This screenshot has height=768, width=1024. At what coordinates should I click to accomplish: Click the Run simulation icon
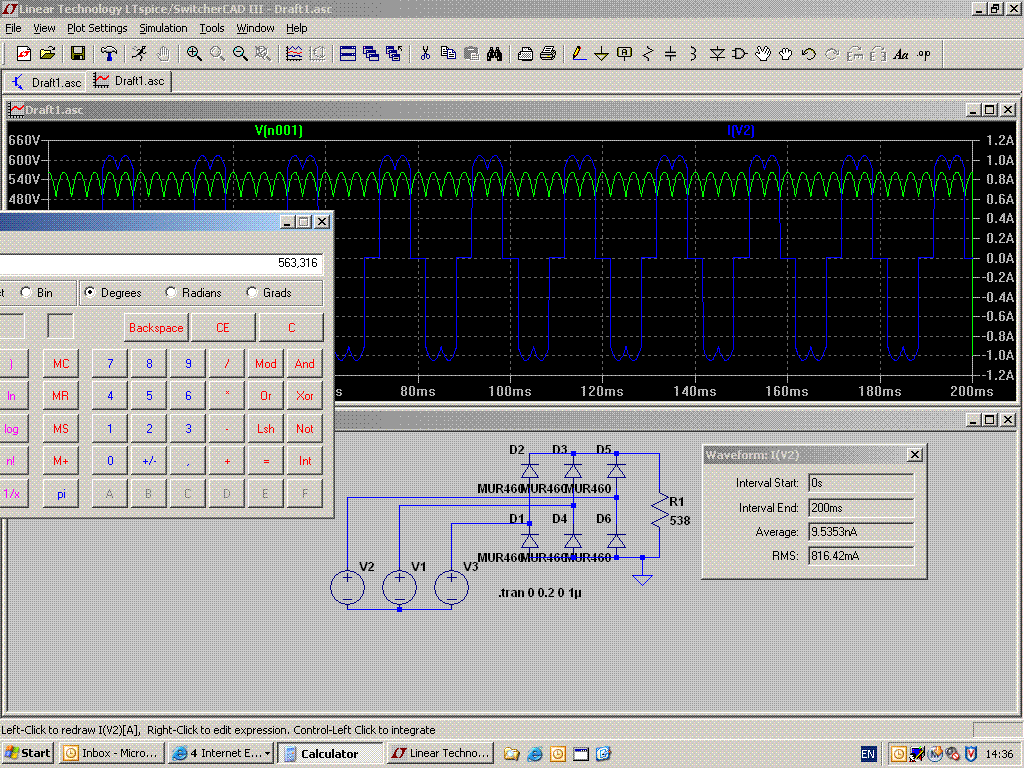(140, 54)
